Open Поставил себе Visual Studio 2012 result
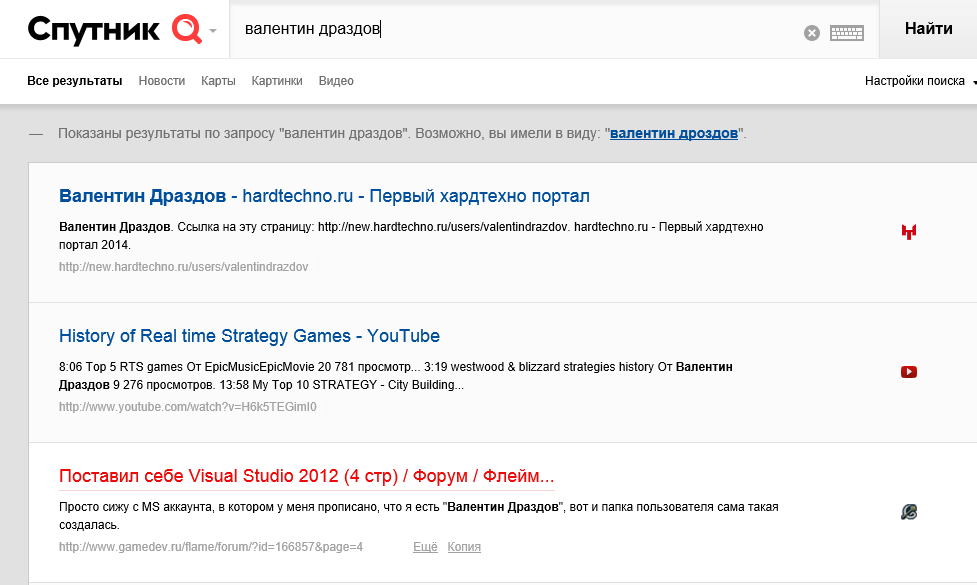The image size is (977, 585). (x=306, y=475)
